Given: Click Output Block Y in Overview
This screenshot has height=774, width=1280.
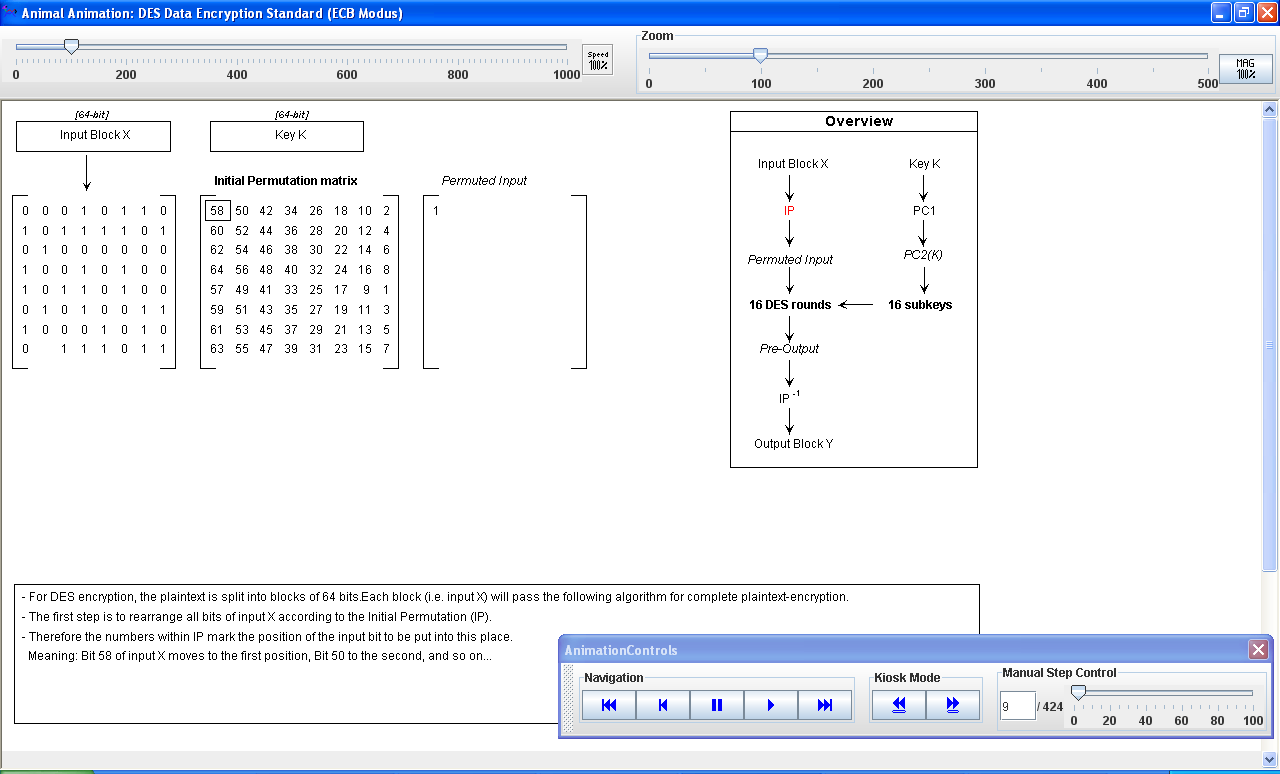Looking at the screenshot, I should tap(793, 444).
